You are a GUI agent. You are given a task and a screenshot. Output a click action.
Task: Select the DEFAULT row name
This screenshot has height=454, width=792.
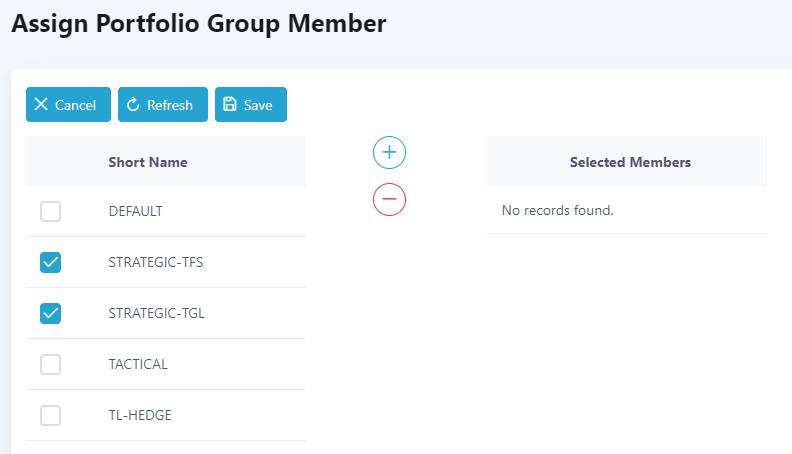click(x=136, y=211)
